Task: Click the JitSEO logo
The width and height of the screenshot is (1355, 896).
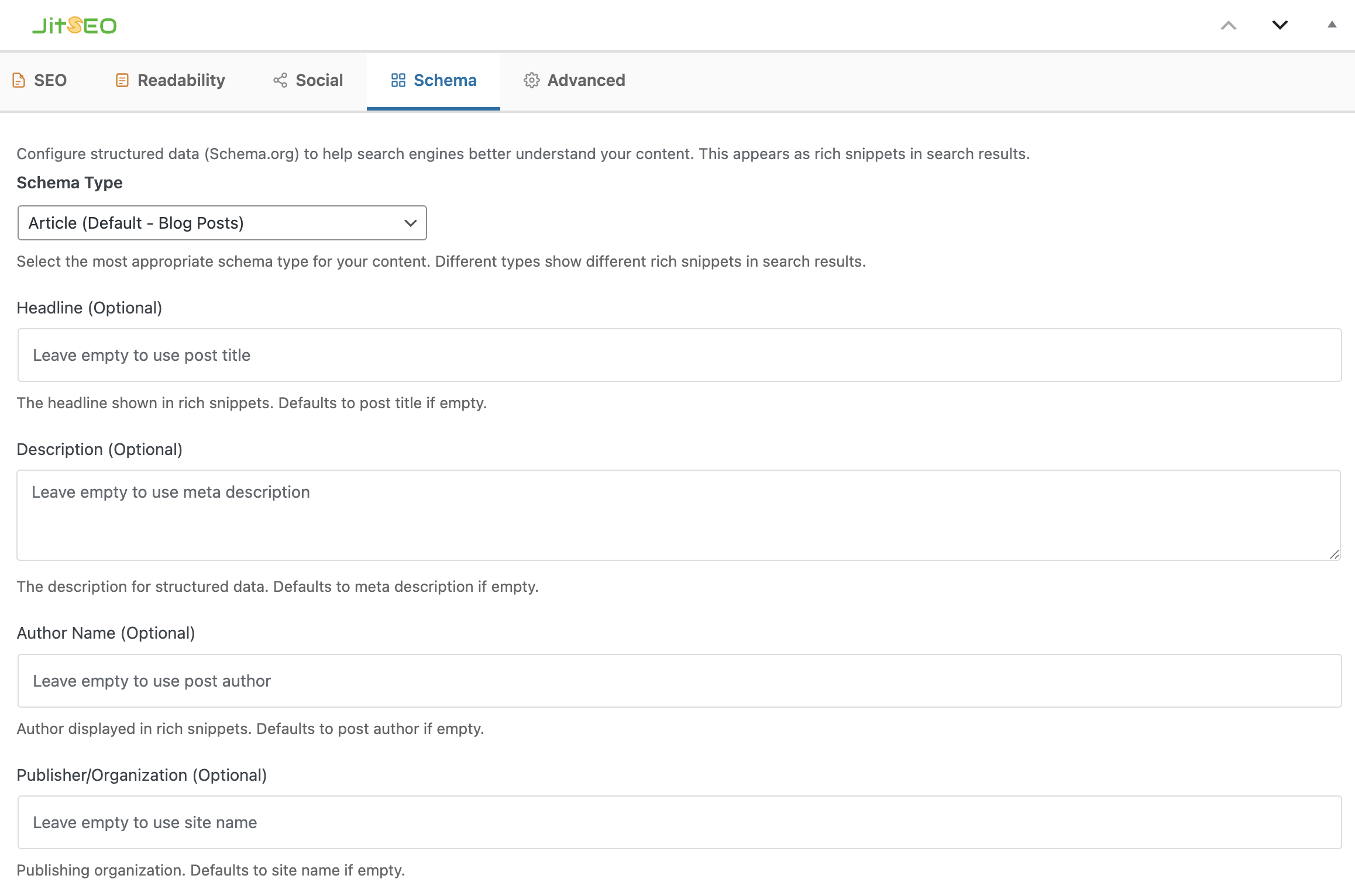Action: point(74,25)
